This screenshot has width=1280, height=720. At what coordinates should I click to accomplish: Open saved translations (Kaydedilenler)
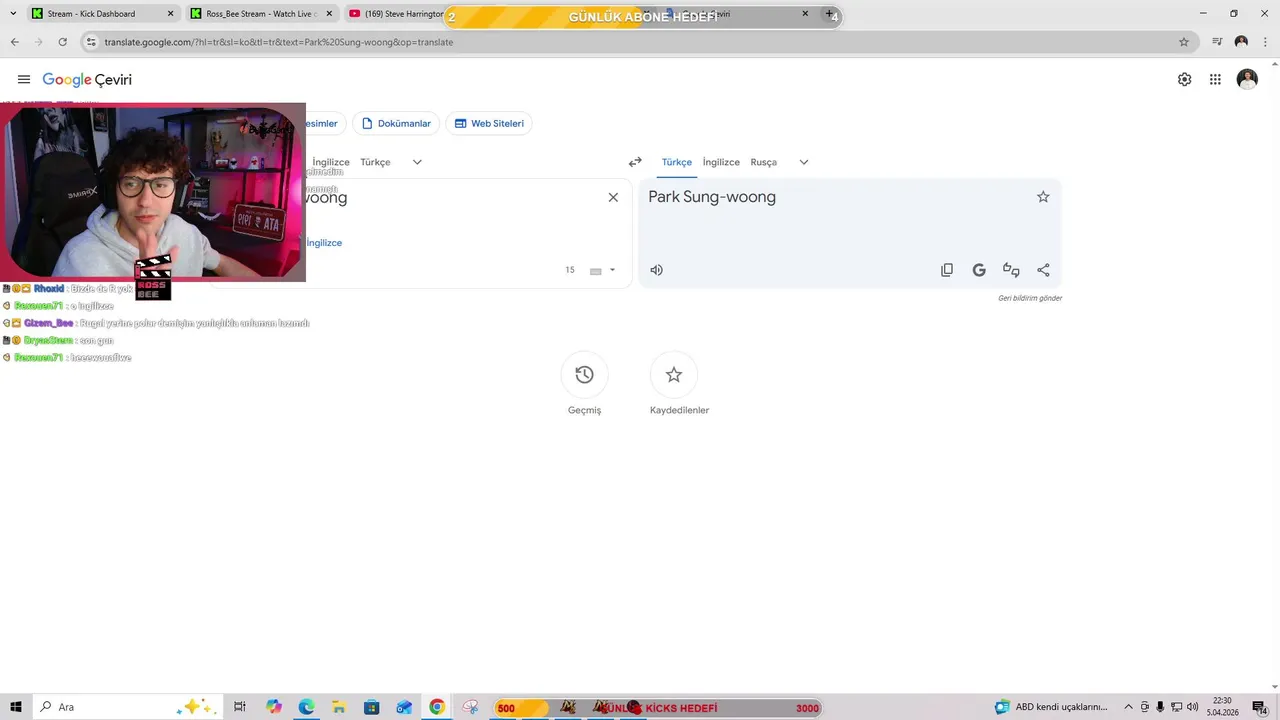tap(674, 375)
